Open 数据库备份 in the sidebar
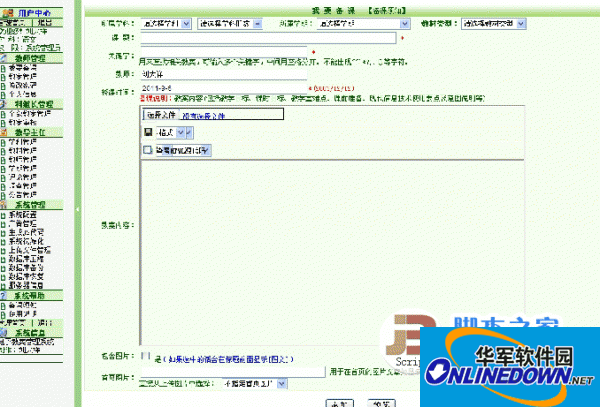The width and height of the screenshot is (600, 407). click(26, 267)
